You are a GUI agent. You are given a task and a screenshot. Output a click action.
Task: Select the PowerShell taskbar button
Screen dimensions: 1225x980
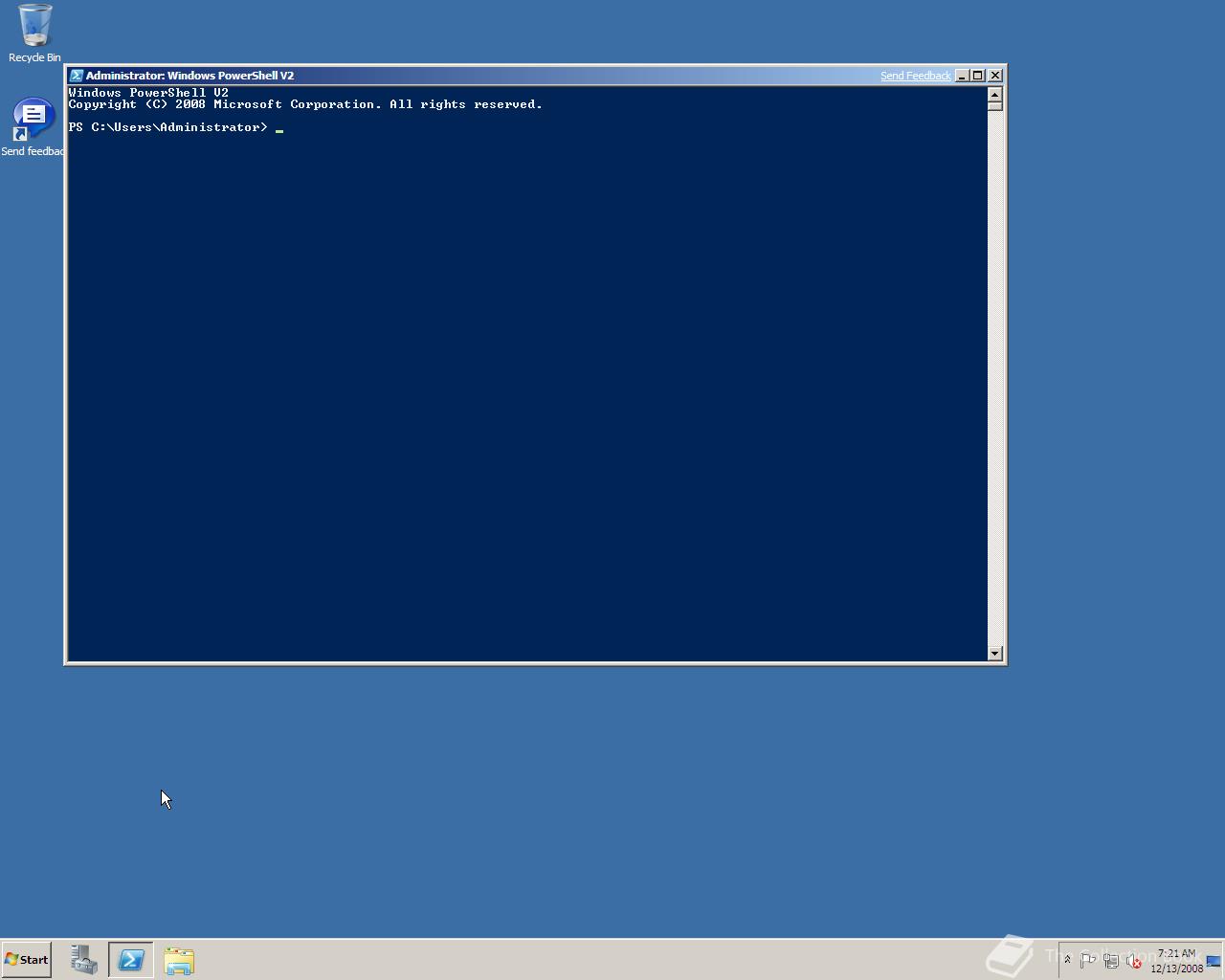[x=131, y=960]
